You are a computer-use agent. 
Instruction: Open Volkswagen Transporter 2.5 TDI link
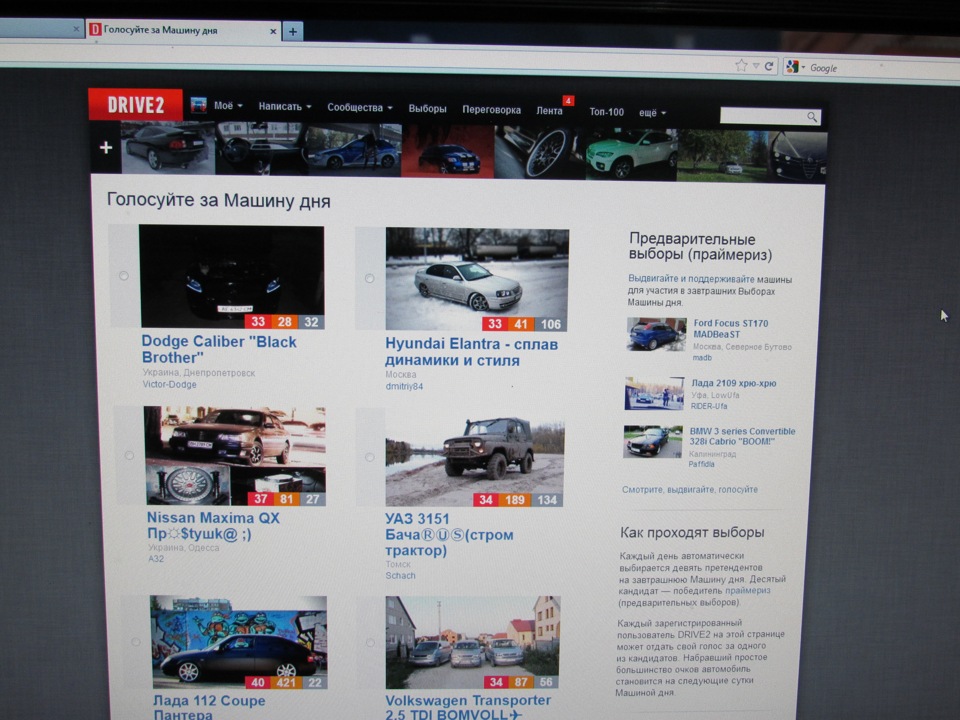(468, 707)
